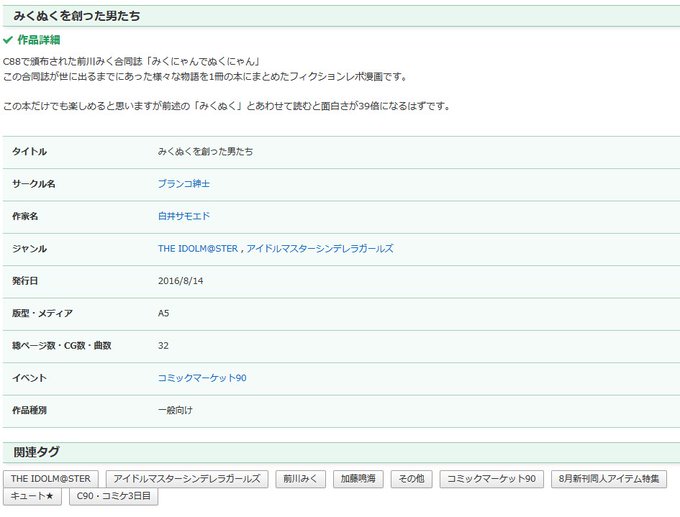
Task: Click the 発行日 row label
Action: pyautogui.click(x=25, y=281)
